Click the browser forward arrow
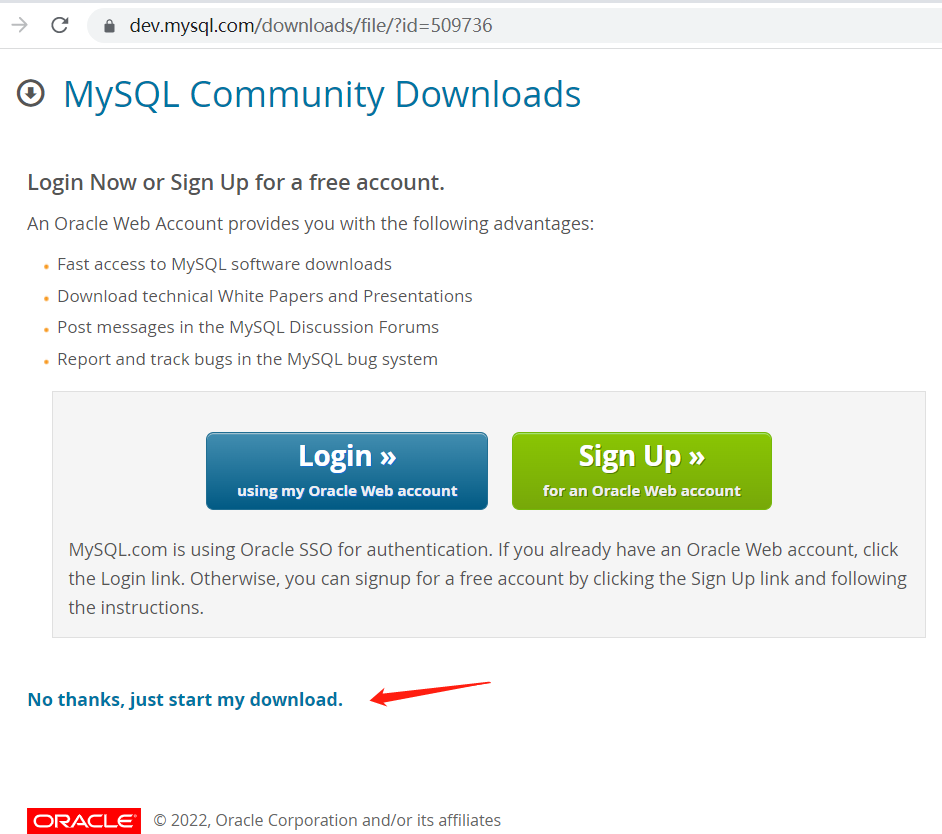This screenshot has width=942, height=834. click(x=20, y=25)
